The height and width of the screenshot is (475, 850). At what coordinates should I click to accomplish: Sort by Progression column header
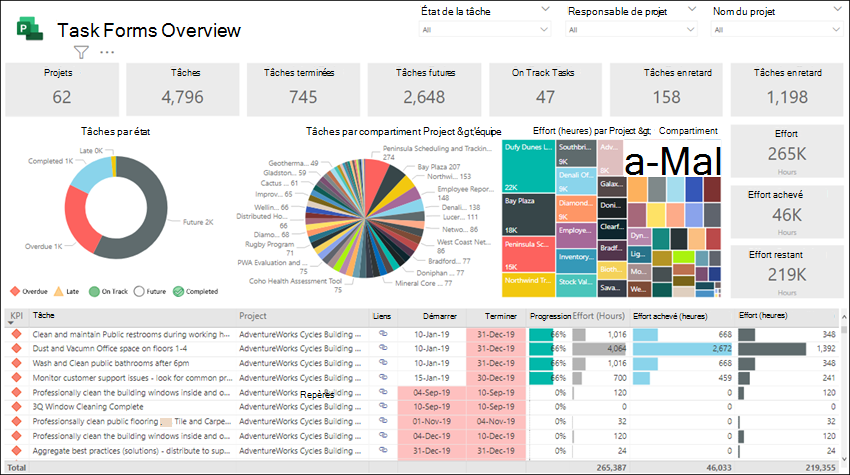(550, 316)
